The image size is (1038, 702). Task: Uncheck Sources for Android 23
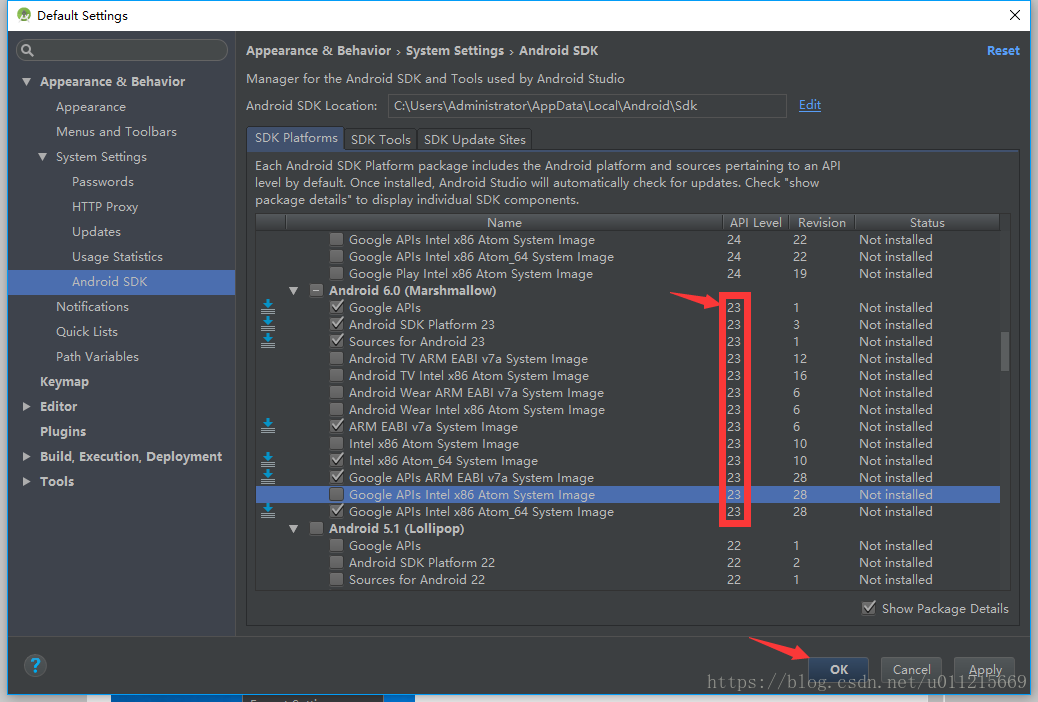[337, 341]
